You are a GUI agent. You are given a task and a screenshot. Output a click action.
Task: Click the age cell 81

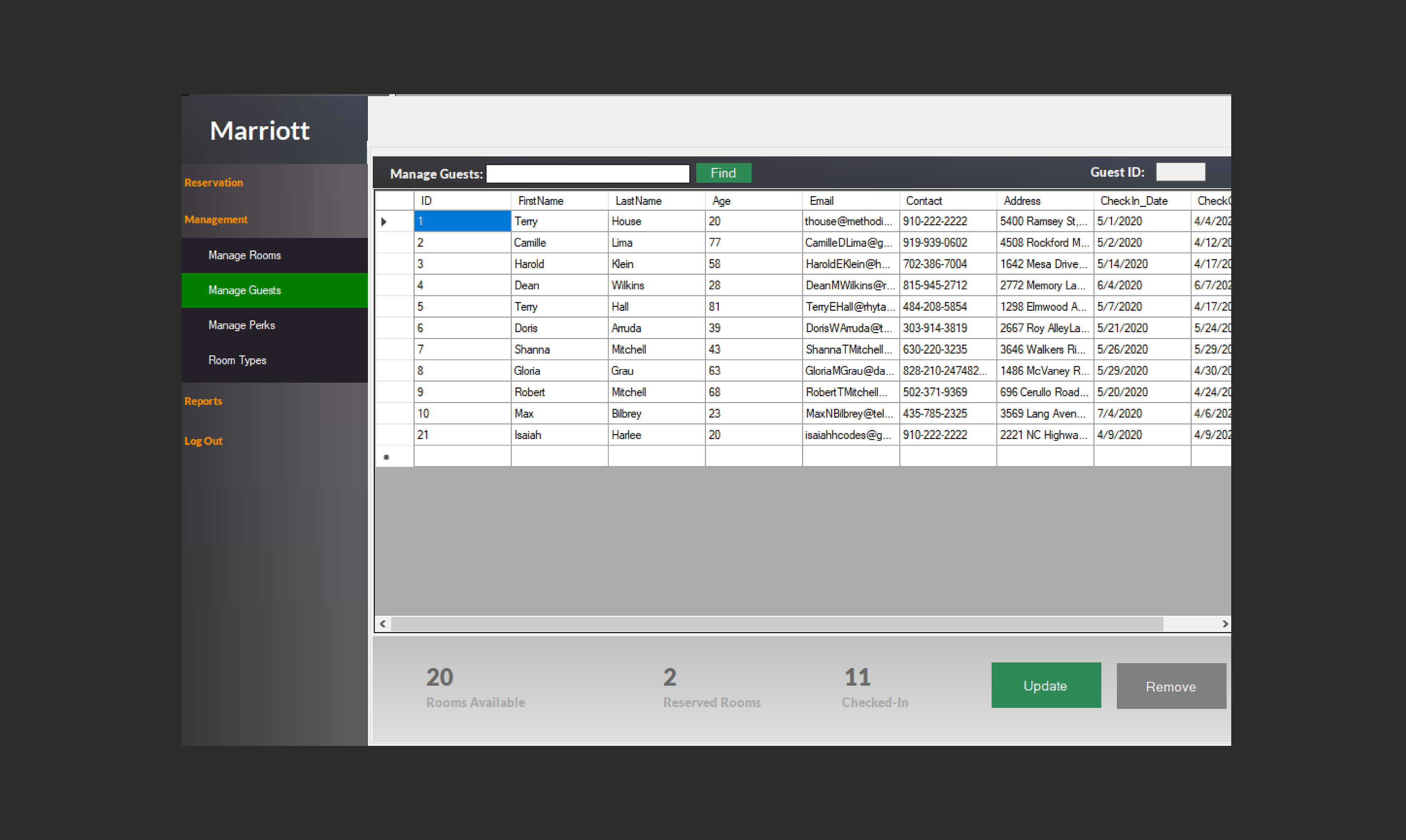pyautogui.click(x=754, y=307)
